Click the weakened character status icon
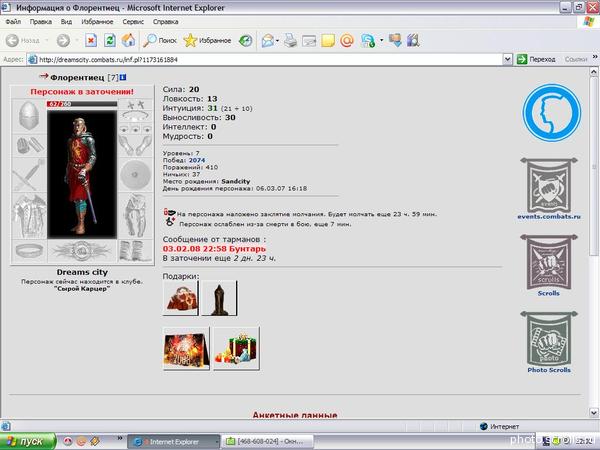 [x=170, y=222]
